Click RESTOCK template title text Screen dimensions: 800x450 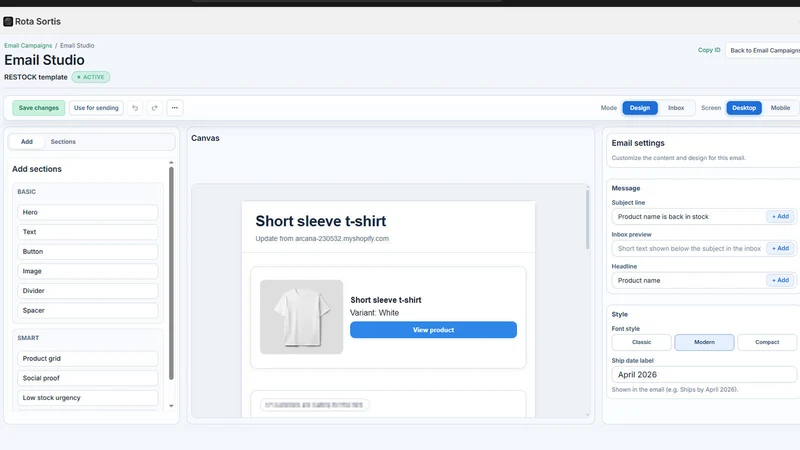(36, 77)
